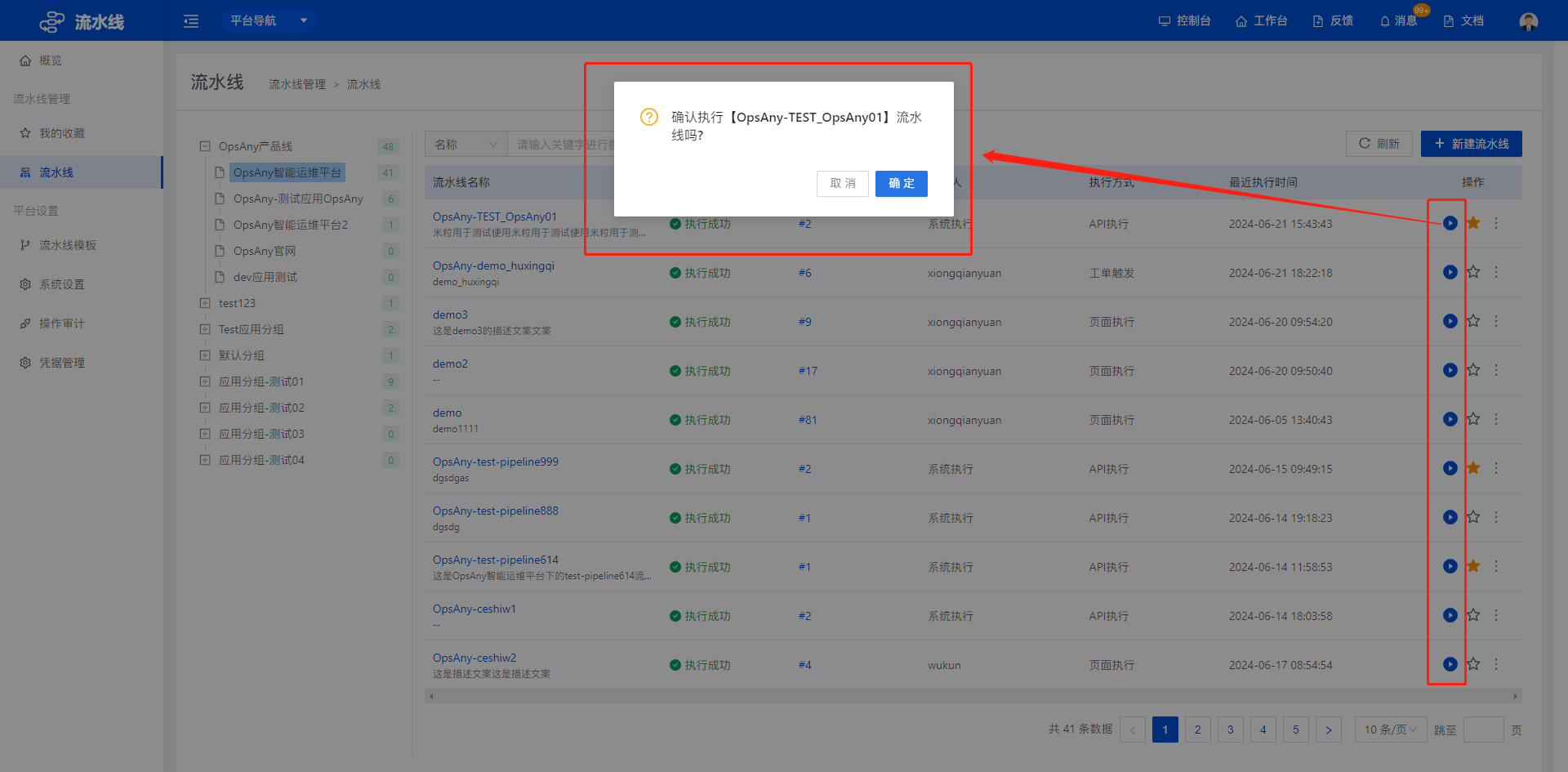Open build #81 of demo
Image resolution: width=1568 pixels, height=772 pixels.
pos(808,420)
